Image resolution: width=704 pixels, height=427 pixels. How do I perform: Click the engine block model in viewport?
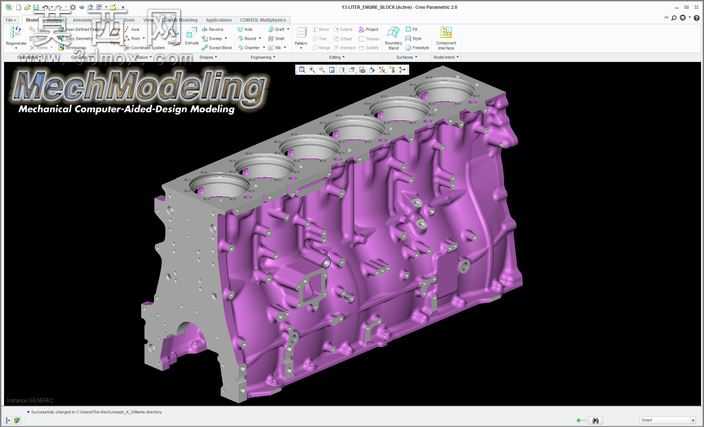(x=332, y=233)
